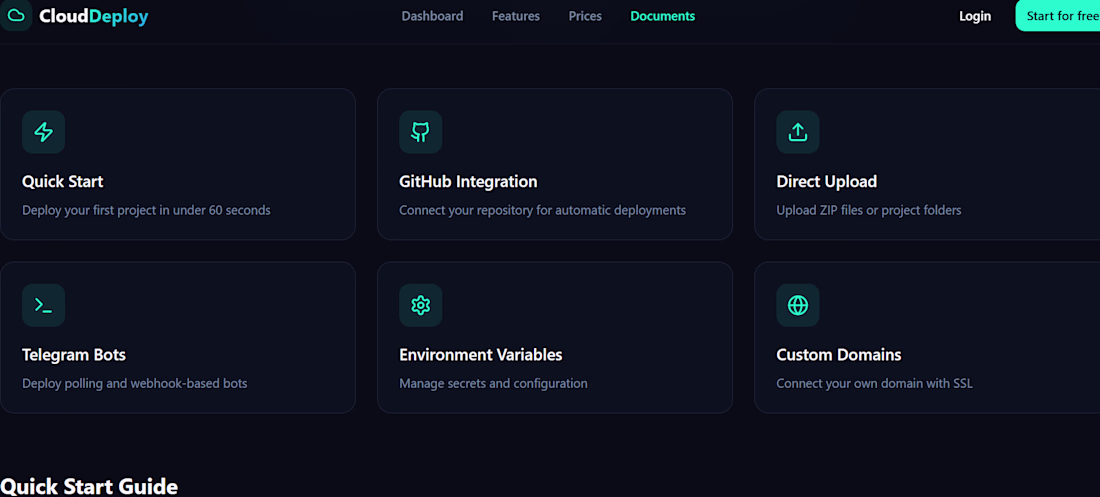Go to the Features page
Screen dimensions: 1100x497
tap(516, 16)
